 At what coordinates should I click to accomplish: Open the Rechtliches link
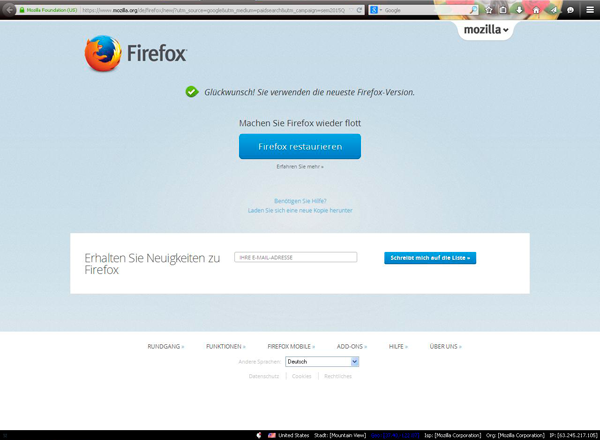(x=338, y=376)
